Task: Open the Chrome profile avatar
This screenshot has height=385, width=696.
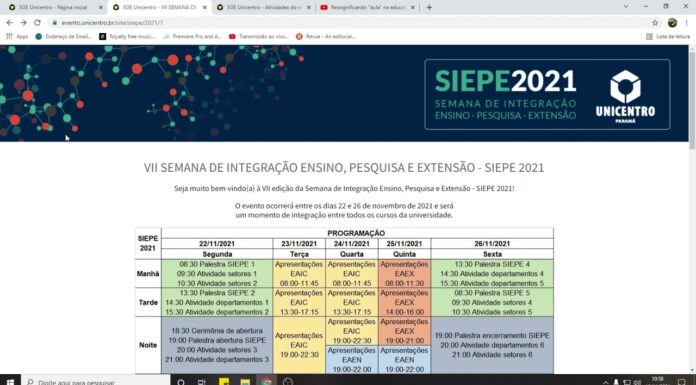Action: click(672, 23)
